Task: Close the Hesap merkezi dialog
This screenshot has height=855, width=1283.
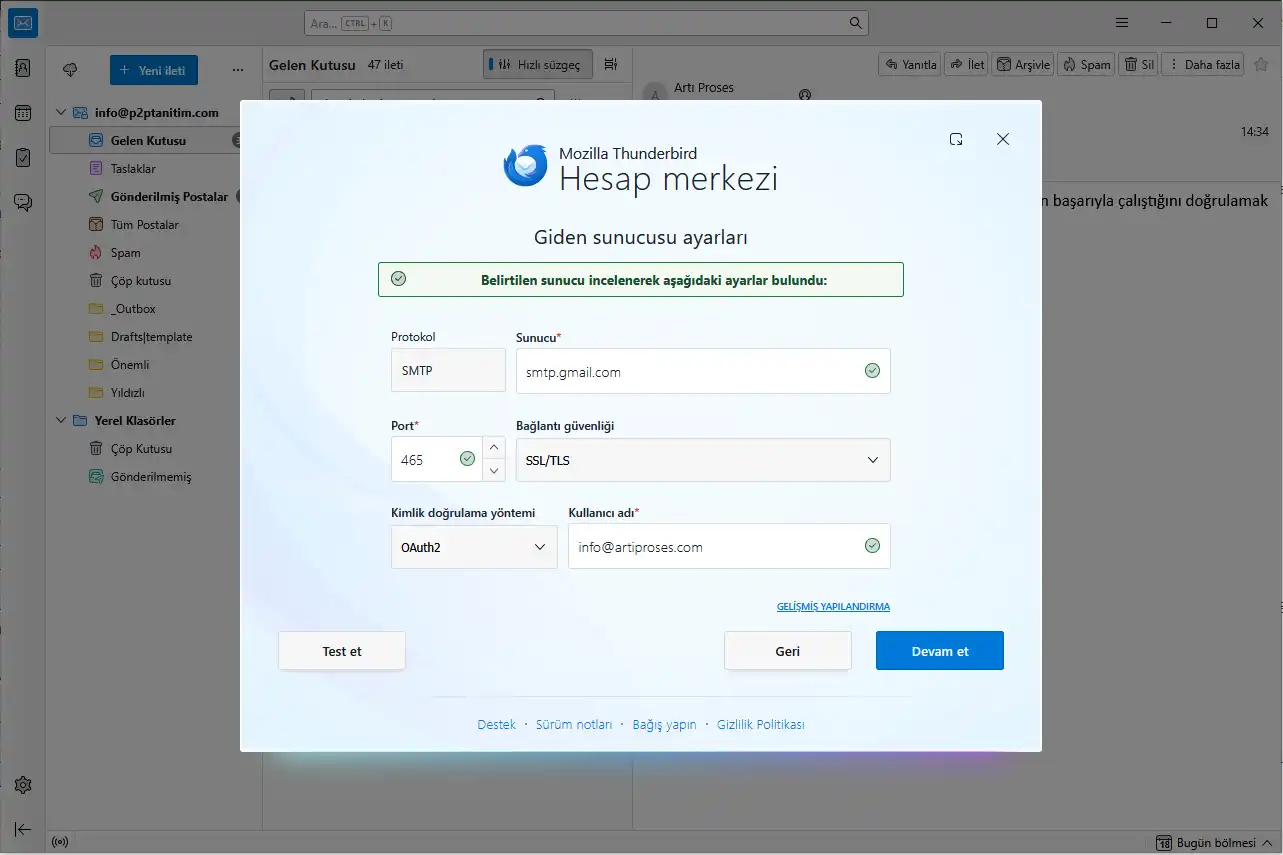Action: pos(1003,139)
